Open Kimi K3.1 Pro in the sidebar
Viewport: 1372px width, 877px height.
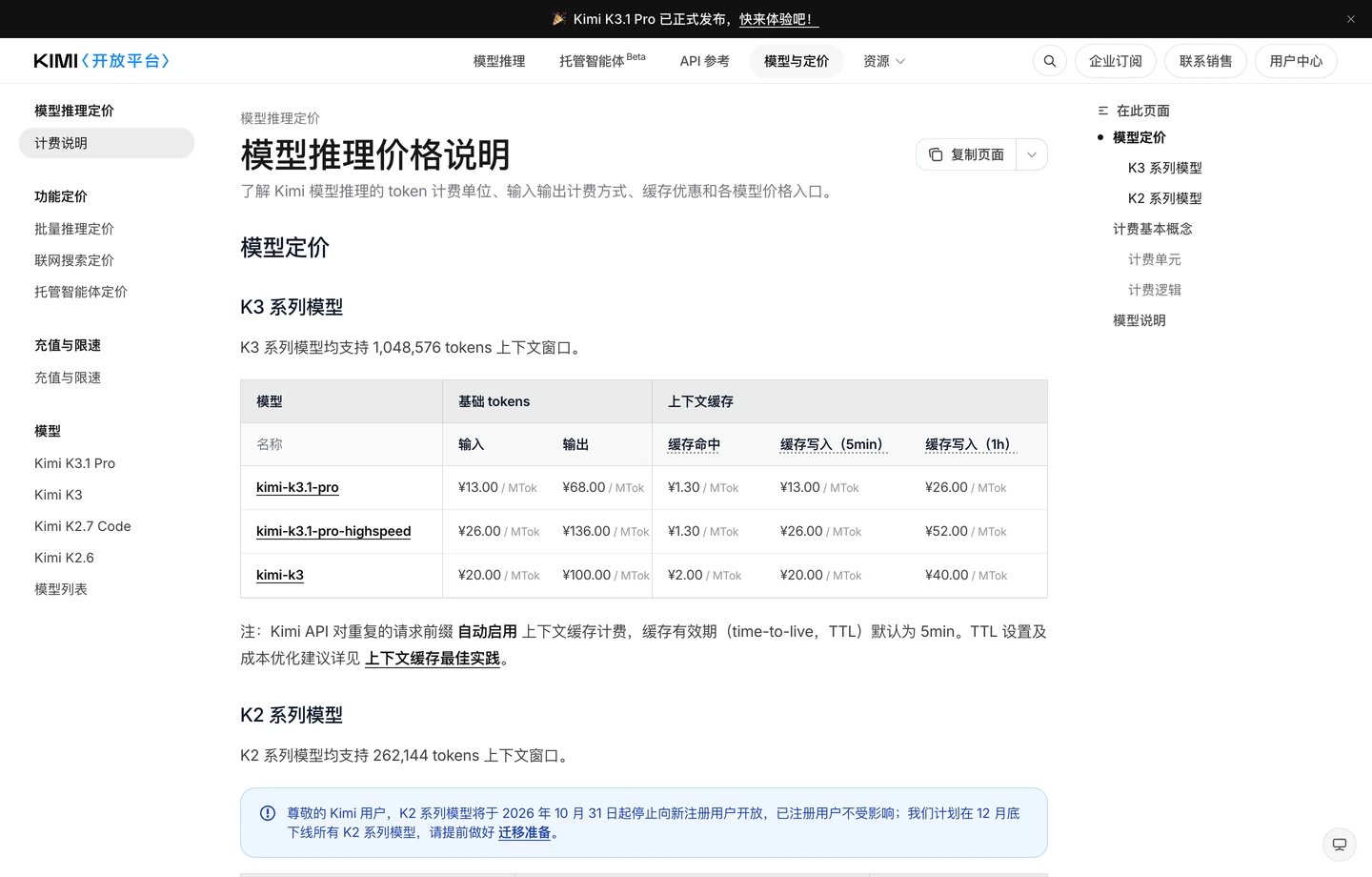[74, 463]
